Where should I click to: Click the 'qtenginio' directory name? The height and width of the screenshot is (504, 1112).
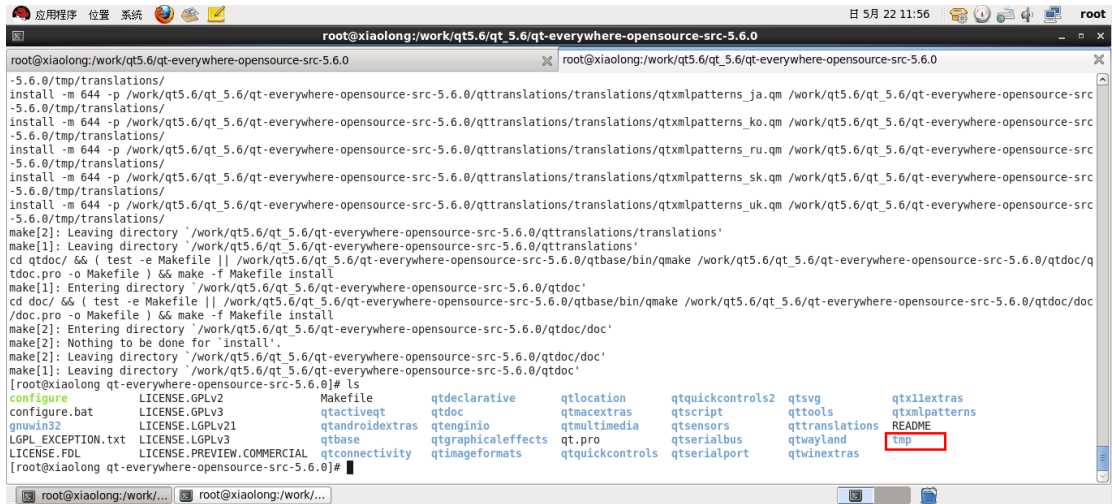point(460,426)
